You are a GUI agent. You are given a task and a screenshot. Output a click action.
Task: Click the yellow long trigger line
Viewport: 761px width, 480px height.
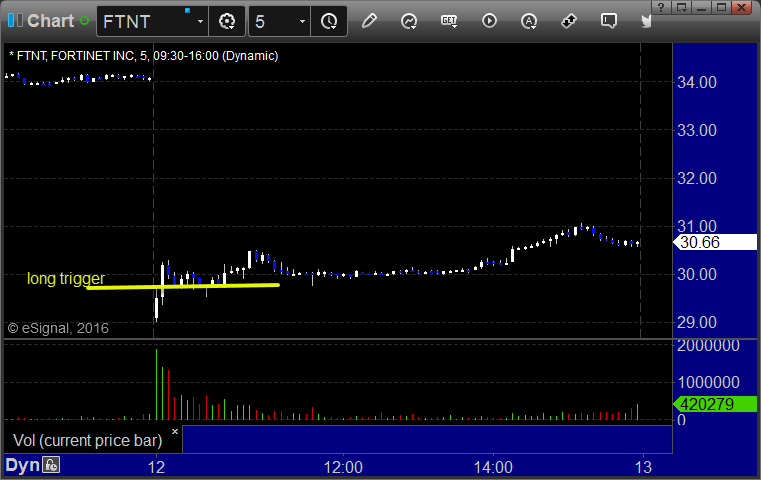183,286
